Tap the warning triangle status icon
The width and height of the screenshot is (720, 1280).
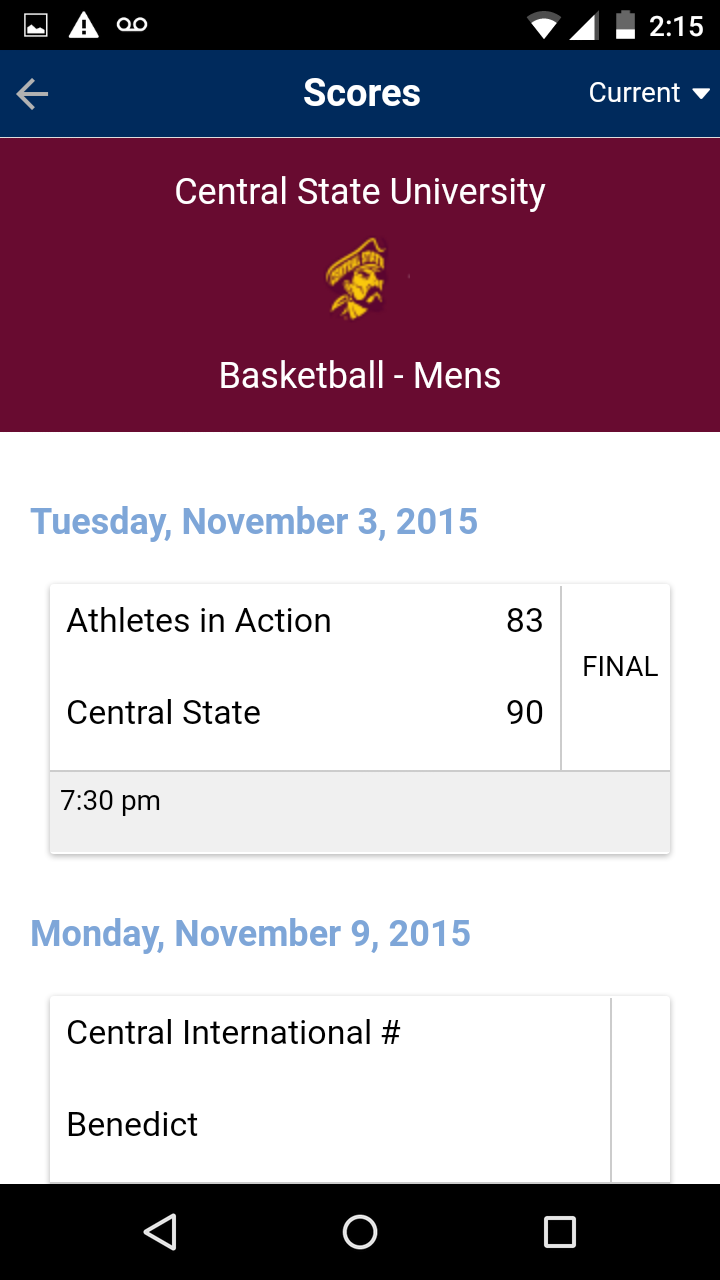point(83,25)
